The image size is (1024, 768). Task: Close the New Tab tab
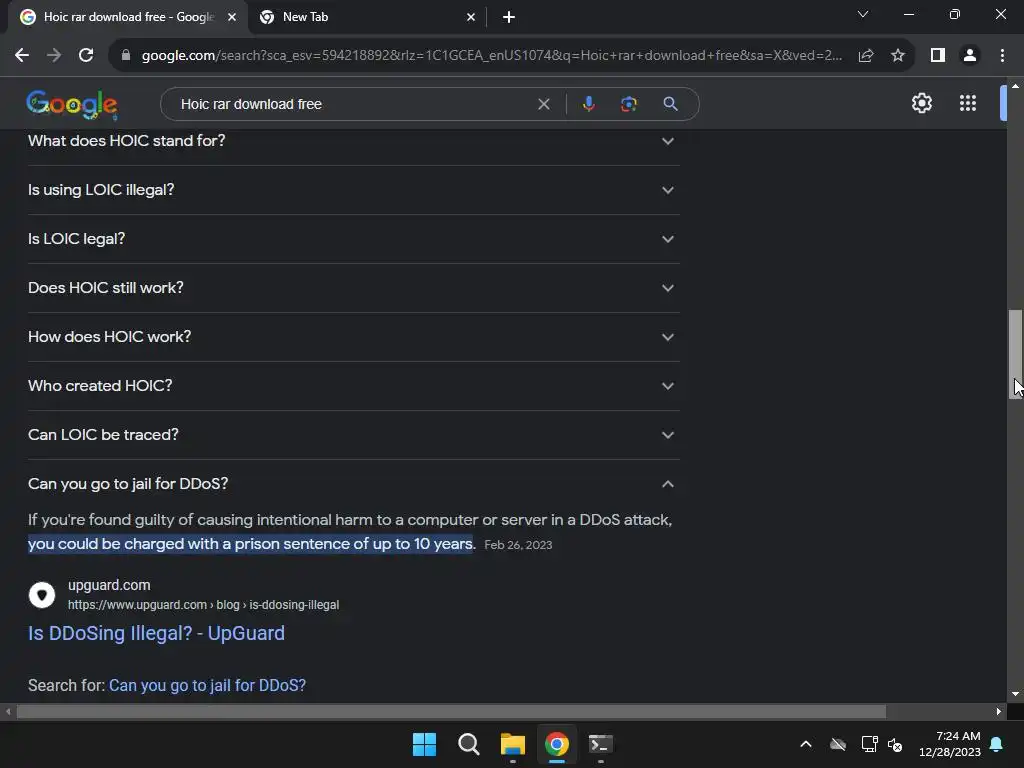coord(471,17)
